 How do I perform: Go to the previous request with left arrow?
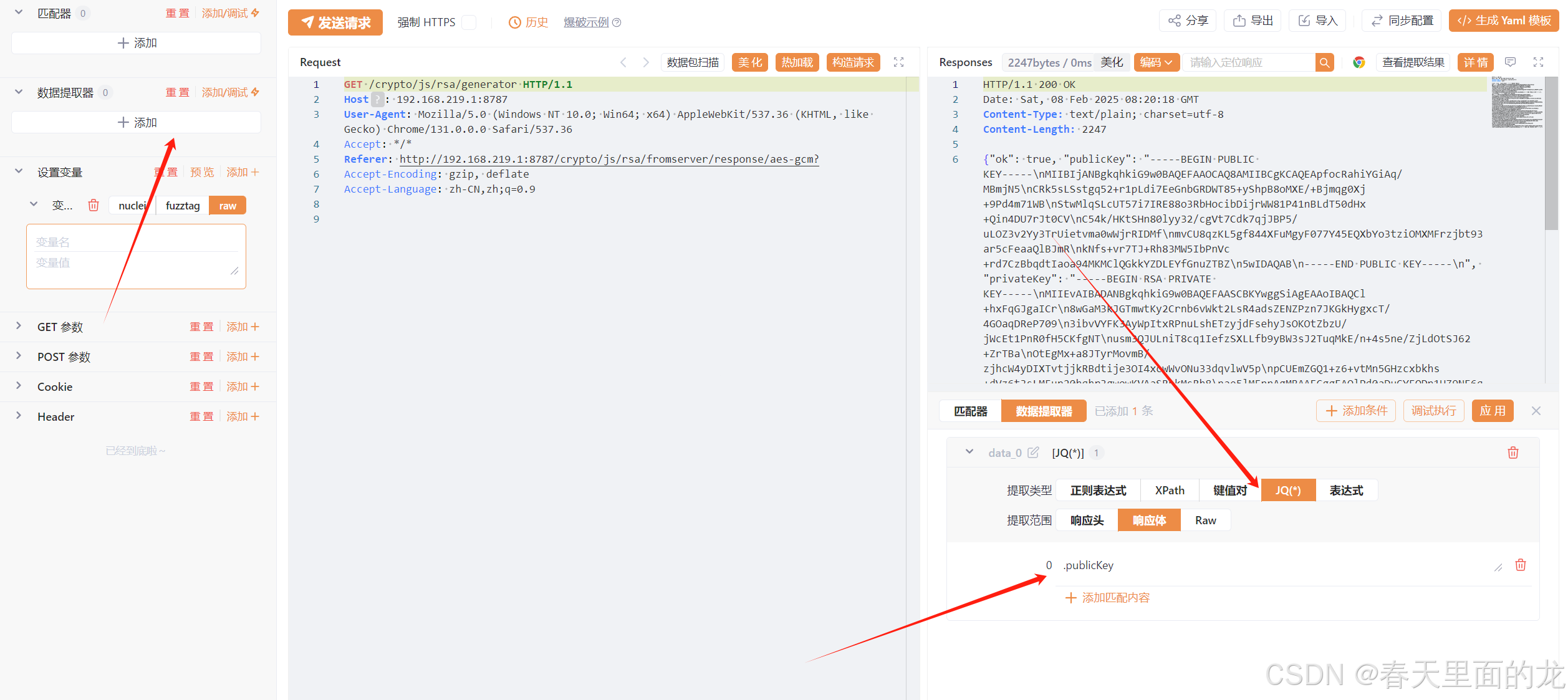pos(623,62)
